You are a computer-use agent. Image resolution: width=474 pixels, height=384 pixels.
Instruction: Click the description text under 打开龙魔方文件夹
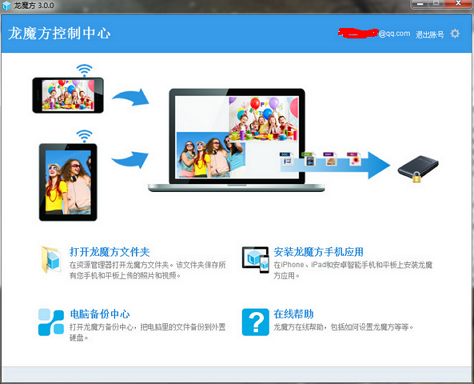click(147, 270)
